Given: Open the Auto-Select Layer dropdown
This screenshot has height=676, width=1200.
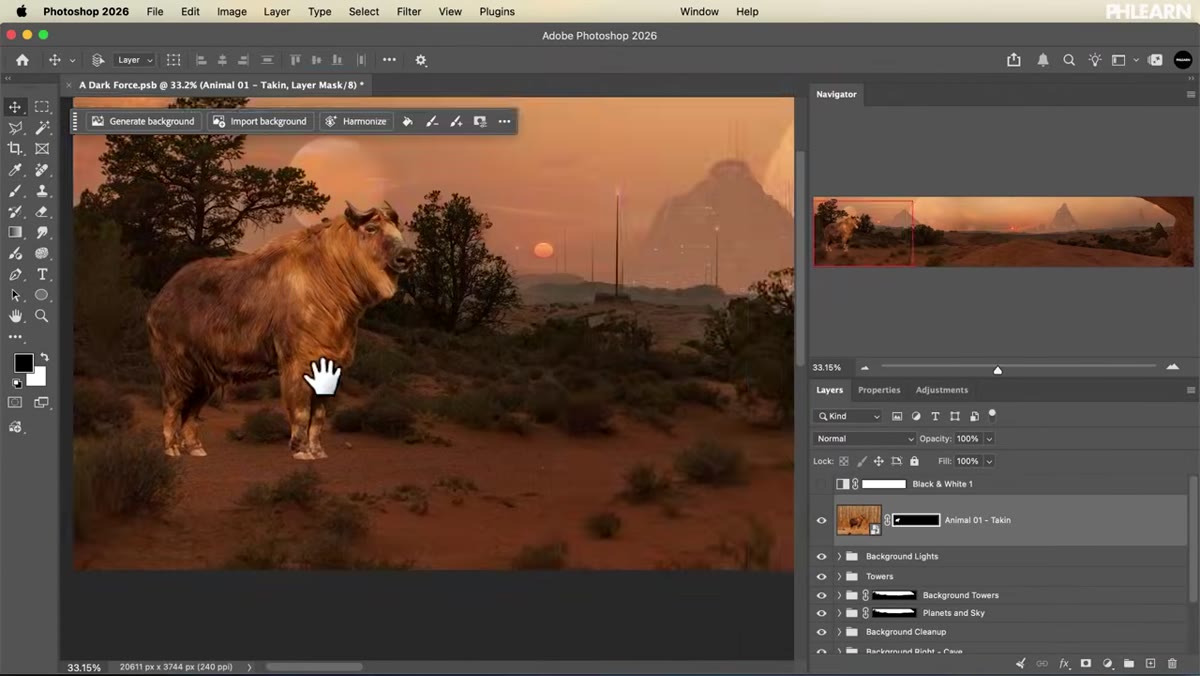Looking at the screenshot, I should (x=134, y=60).
